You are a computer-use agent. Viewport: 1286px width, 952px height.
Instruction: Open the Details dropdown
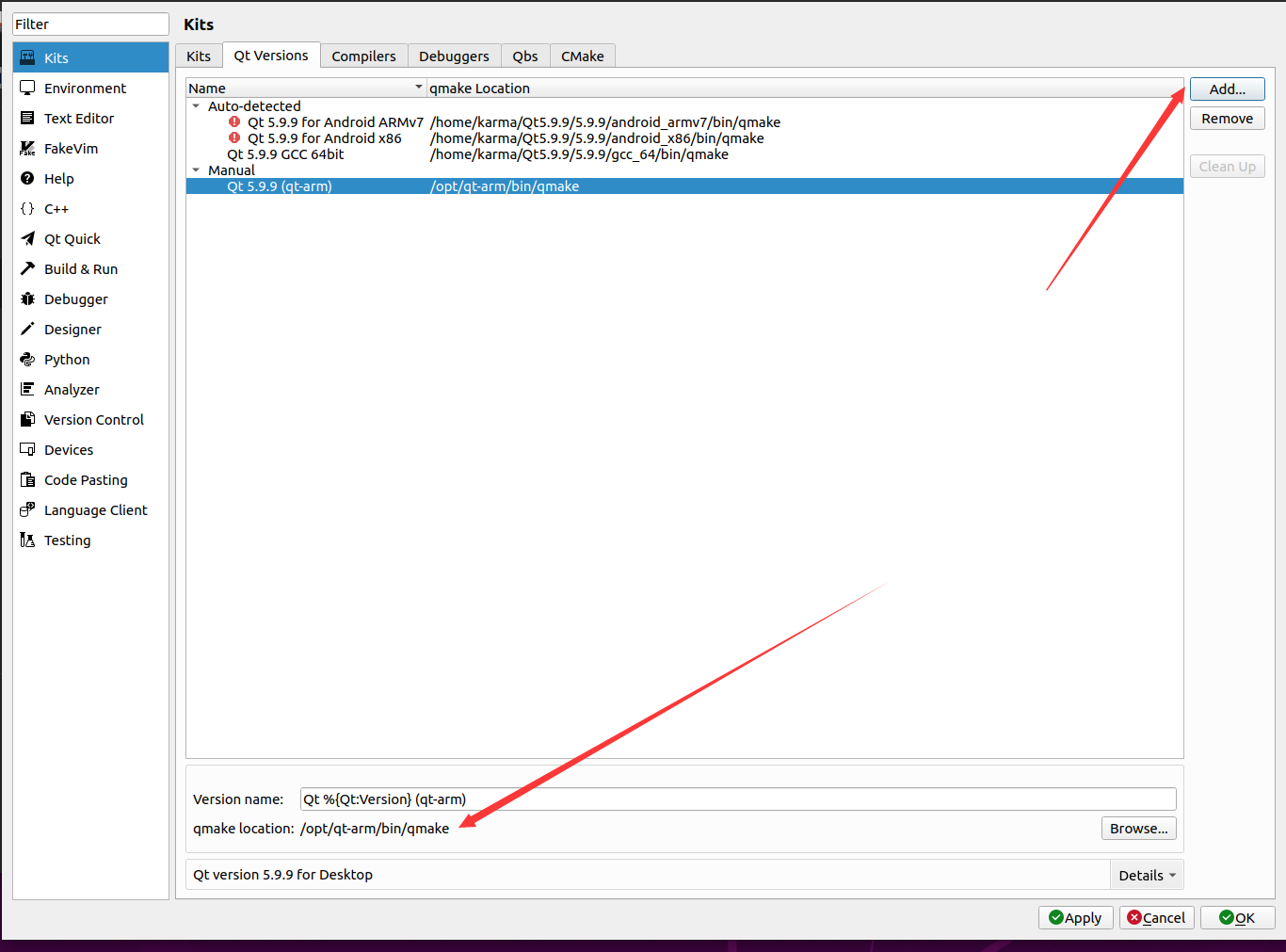(1147, 874)
